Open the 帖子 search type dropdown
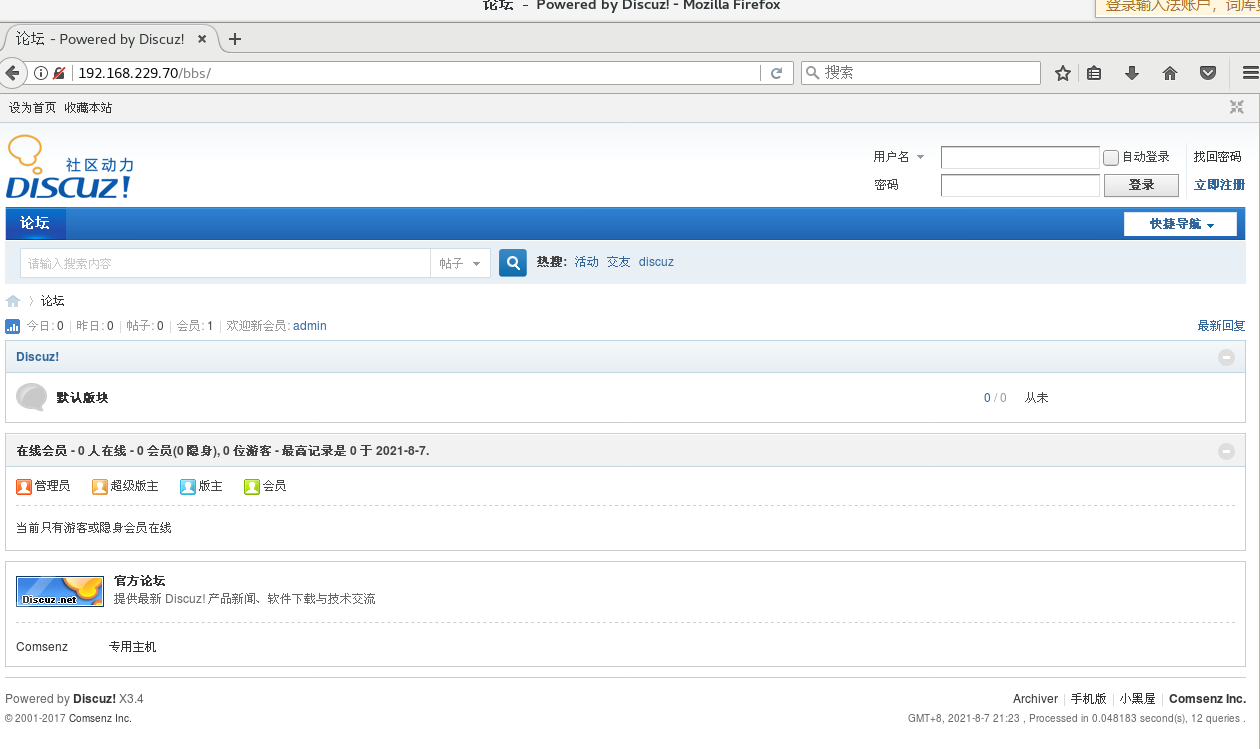1260x749 pixels. 460,263
